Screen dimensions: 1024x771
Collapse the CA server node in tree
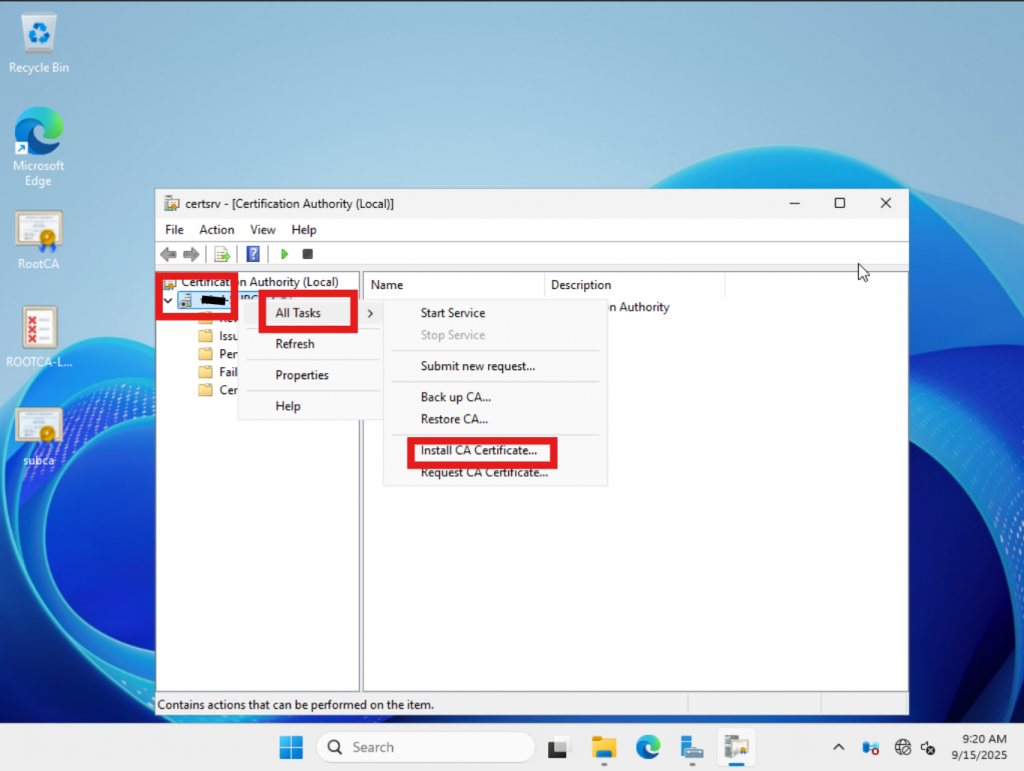click(x=167, y=300)
